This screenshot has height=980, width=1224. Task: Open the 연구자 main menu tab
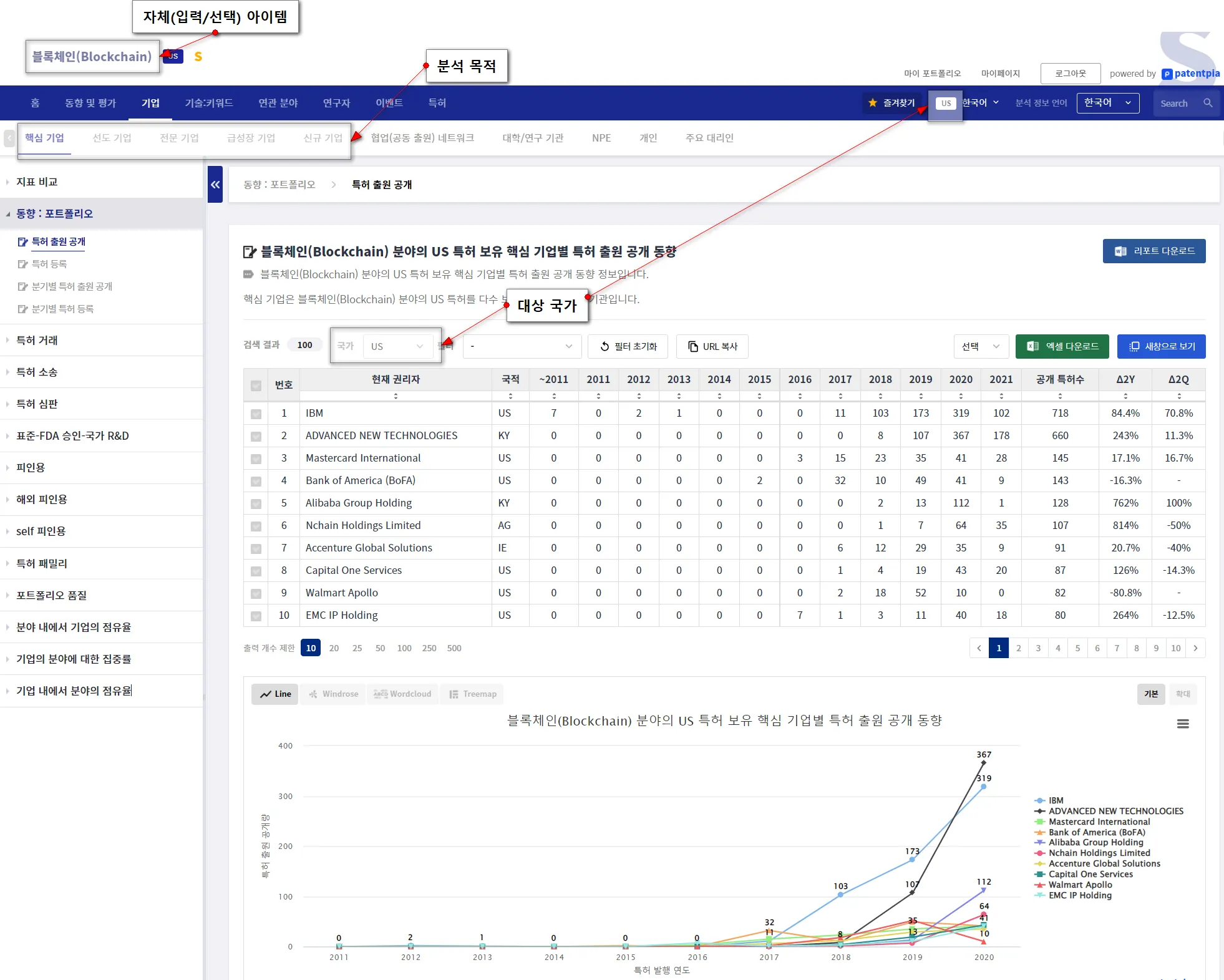coord(336,103)
